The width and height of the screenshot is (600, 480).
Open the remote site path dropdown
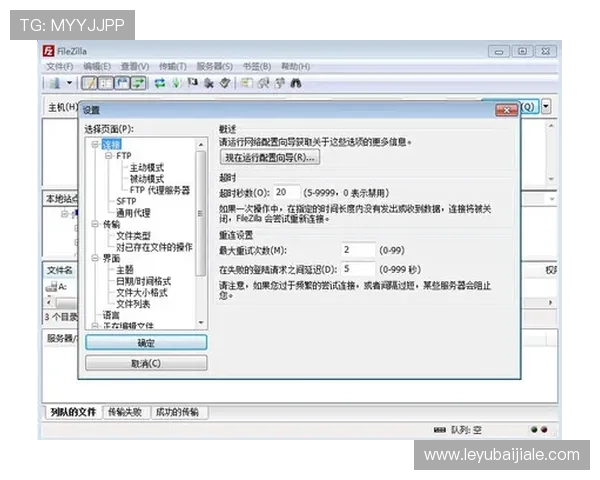(x=552, y=199)
